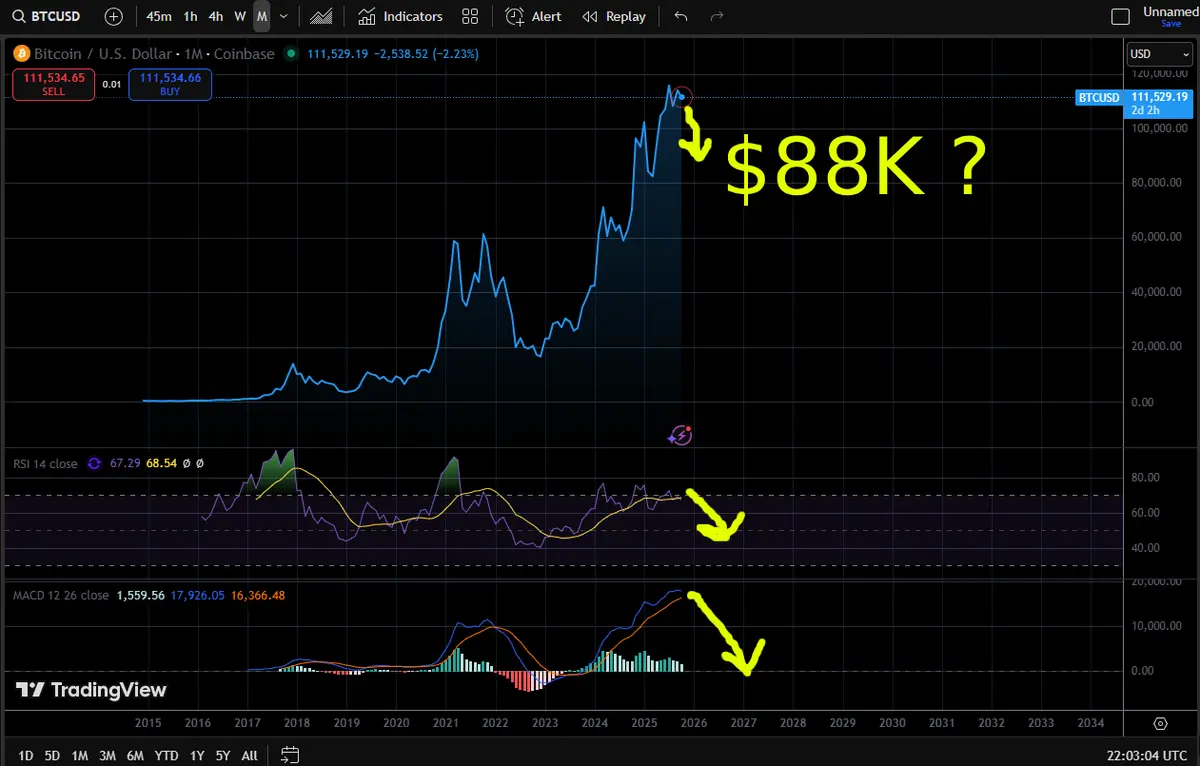Set date range to 1M
The image size is (1200, 766).
(79, 755)
